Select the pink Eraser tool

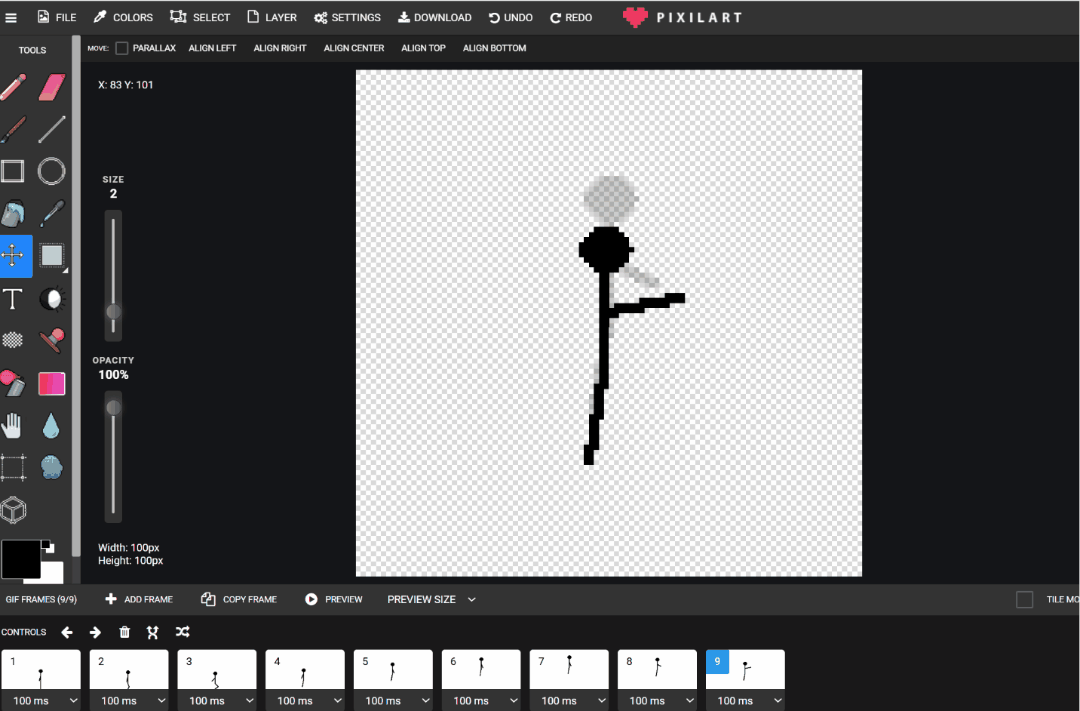point(52,87)
